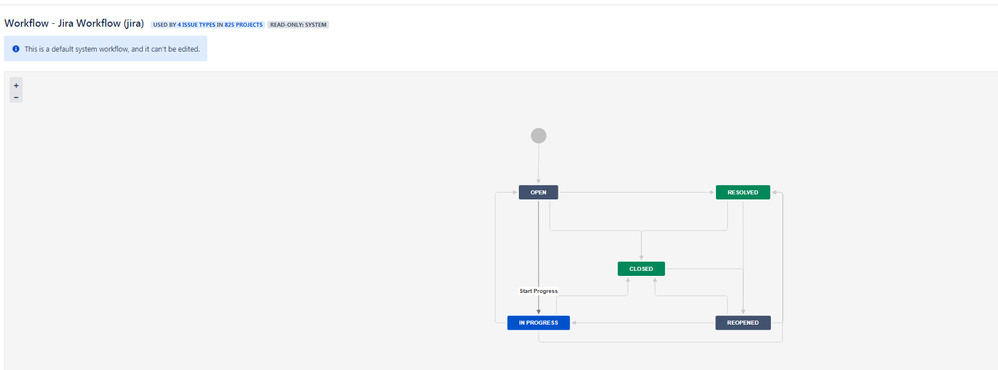
Task: Click the info icon in the system workflow notice
Action: pos(16,48)
